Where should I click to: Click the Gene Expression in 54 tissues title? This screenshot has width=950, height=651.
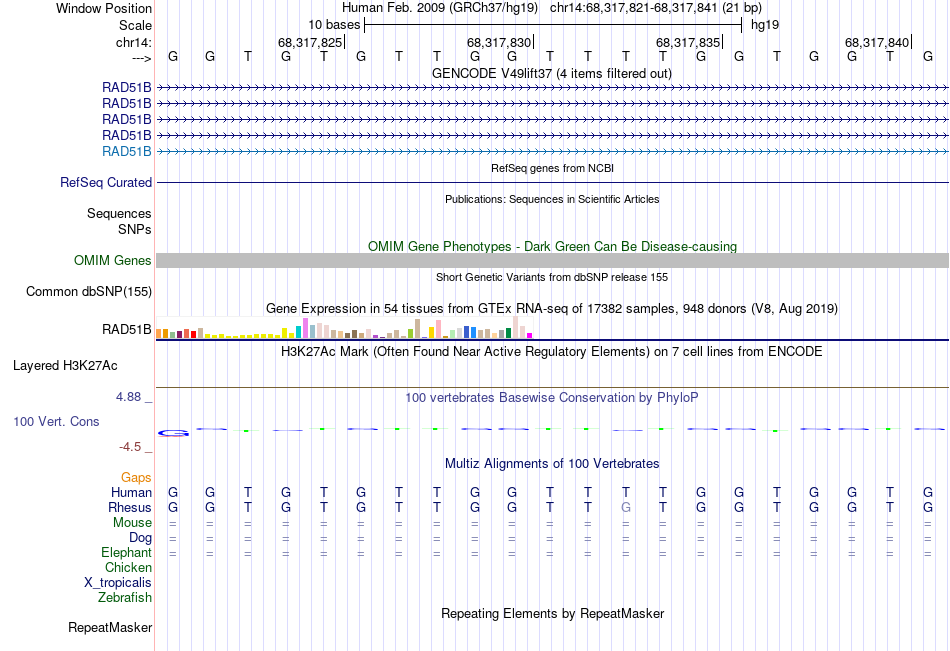[552, 309]
